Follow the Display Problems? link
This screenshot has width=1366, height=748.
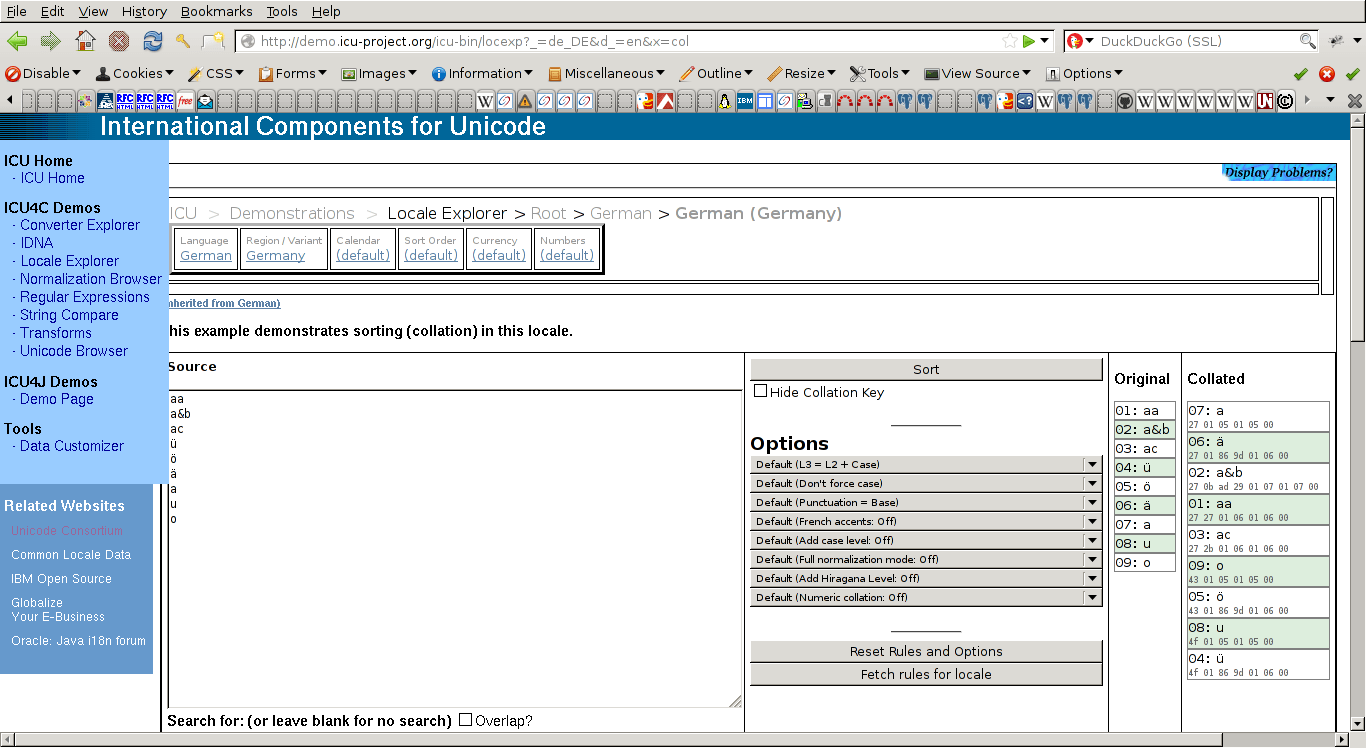pyautogui.click(x=1279, y=172)
